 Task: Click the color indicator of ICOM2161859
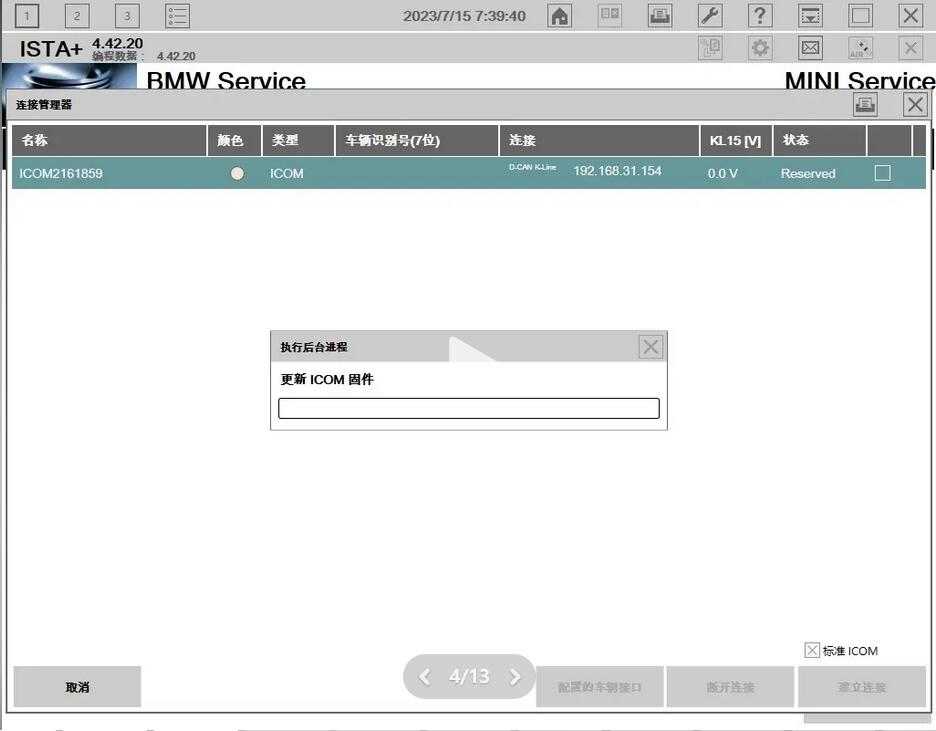point(238,173)
